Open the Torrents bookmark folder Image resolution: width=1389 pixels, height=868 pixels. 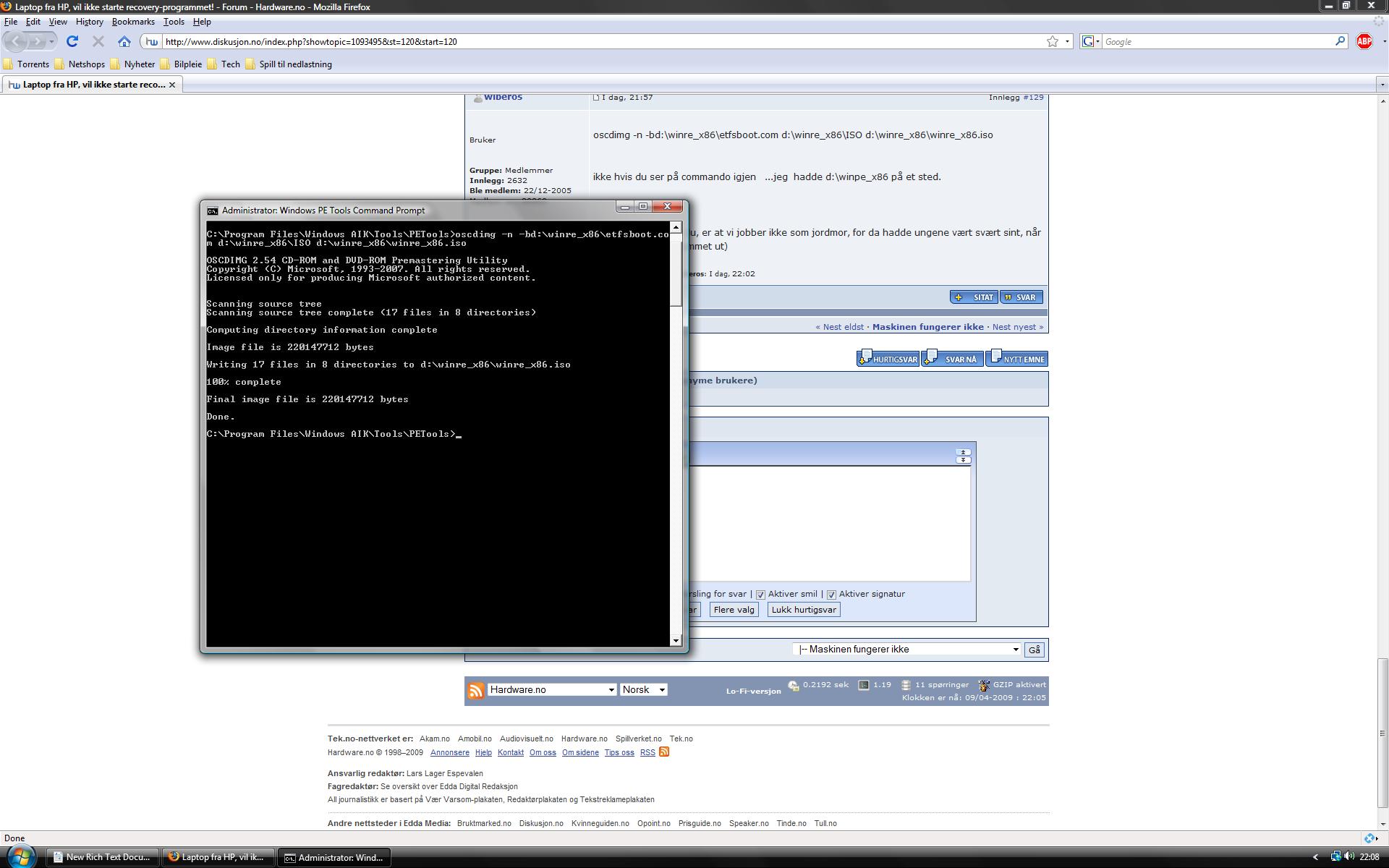tap(26, 64)
